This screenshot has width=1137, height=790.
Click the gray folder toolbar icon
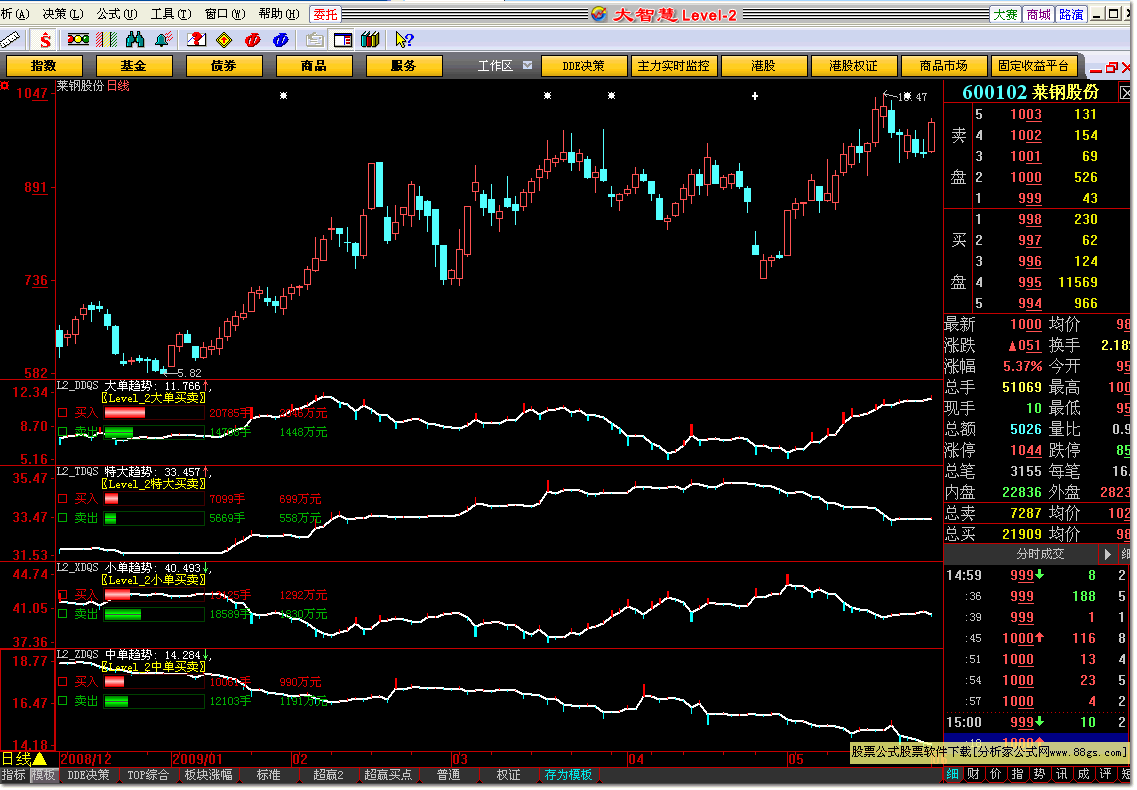tap(314, 40)
